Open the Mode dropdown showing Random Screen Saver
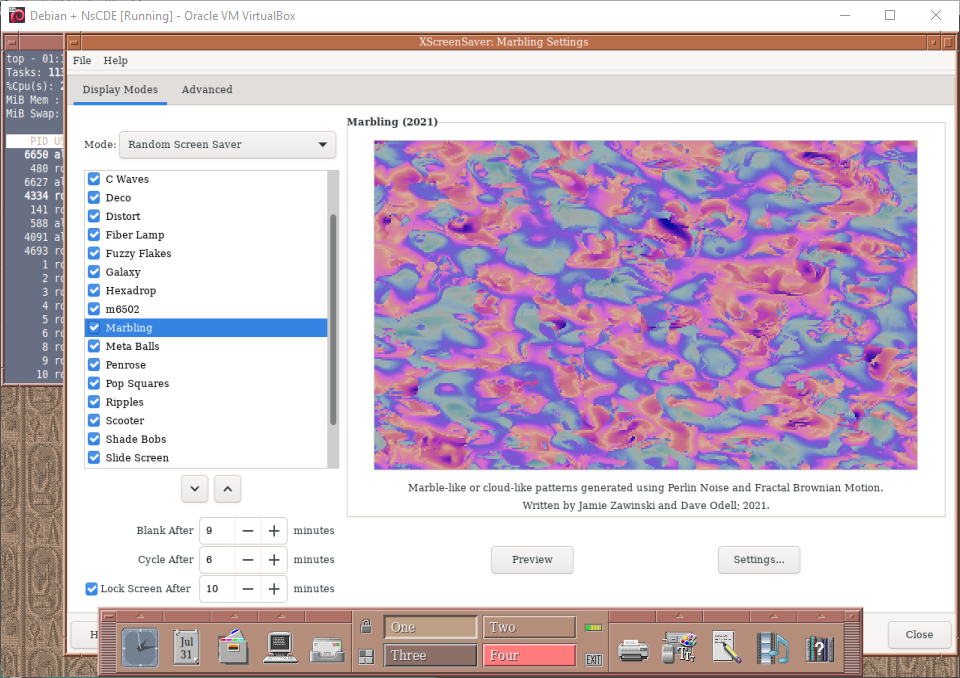The width and height of the screenshot is (960, 678). [227, 145]
